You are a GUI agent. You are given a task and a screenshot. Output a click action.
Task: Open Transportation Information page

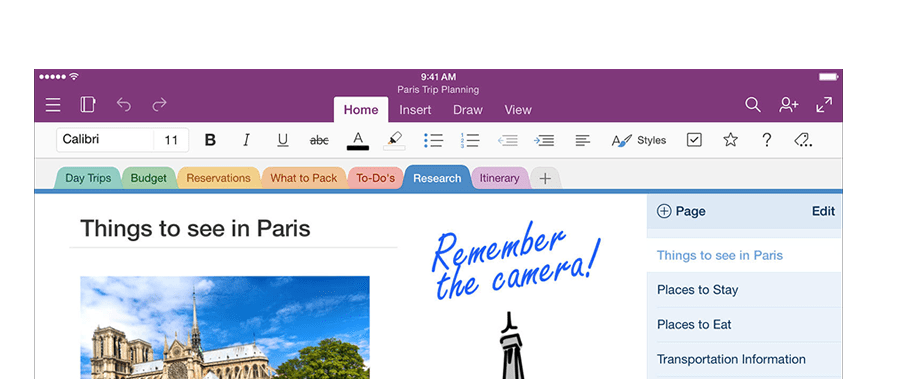(744, 360)
